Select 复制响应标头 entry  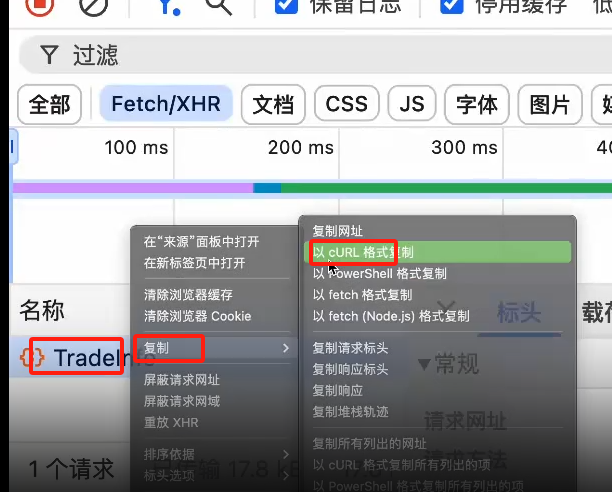click(x=350, y=369)
